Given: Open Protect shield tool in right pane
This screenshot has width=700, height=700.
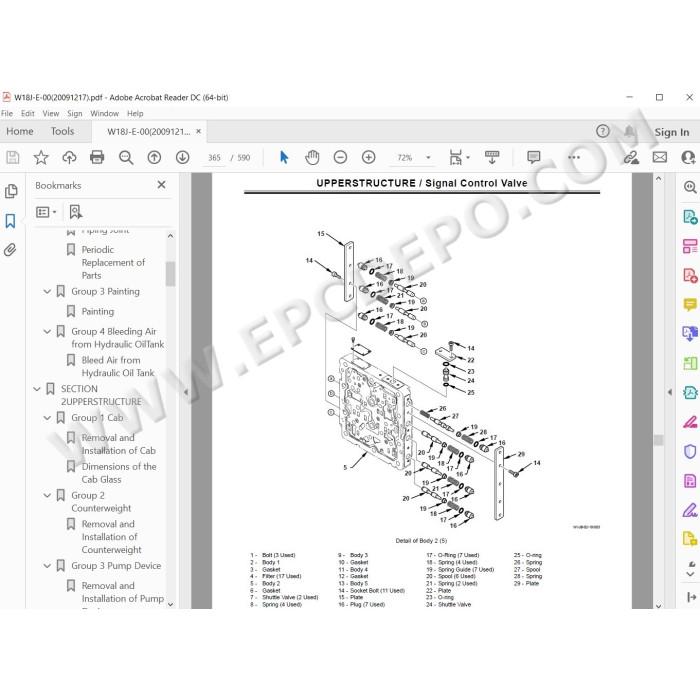Looking at the screenshot, I should (x=690, y=451).
